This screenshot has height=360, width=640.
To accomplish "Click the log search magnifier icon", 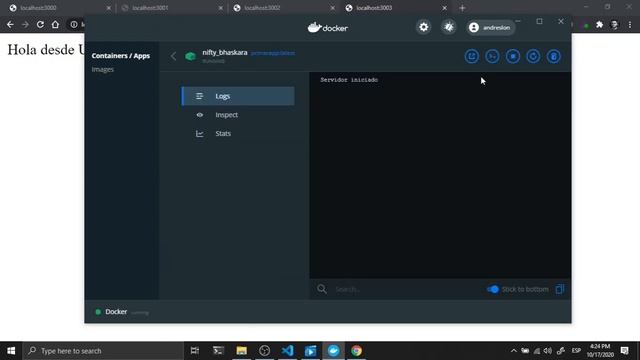I will pos(322,289).
